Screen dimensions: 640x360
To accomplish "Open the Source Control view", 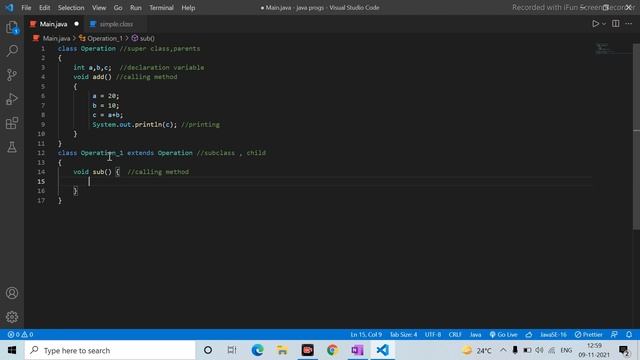I will click(12, 75).
